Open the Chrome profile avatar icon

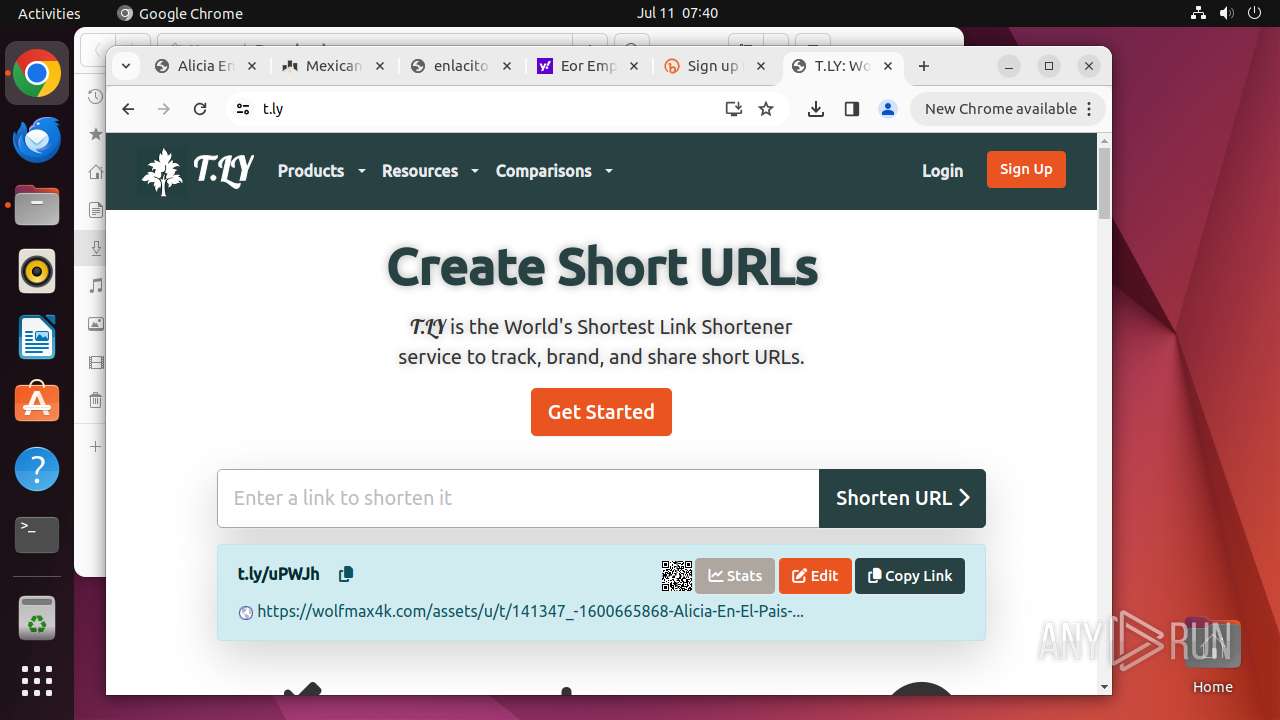click(888, 109)
